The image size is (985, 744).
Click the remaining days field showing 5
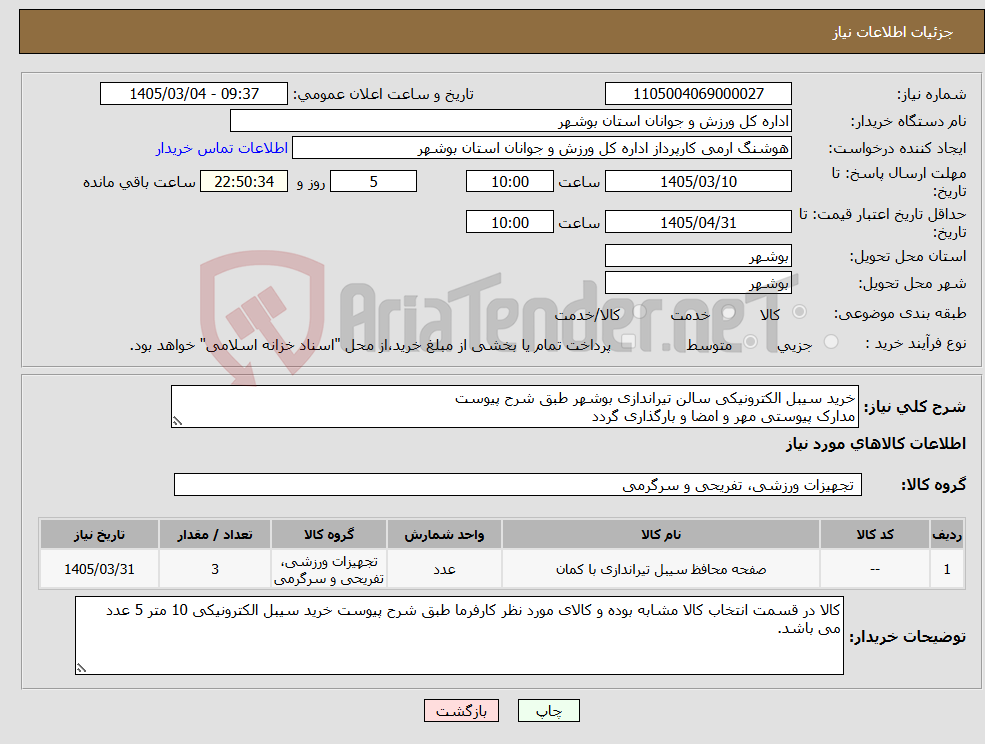coord(373,182)
